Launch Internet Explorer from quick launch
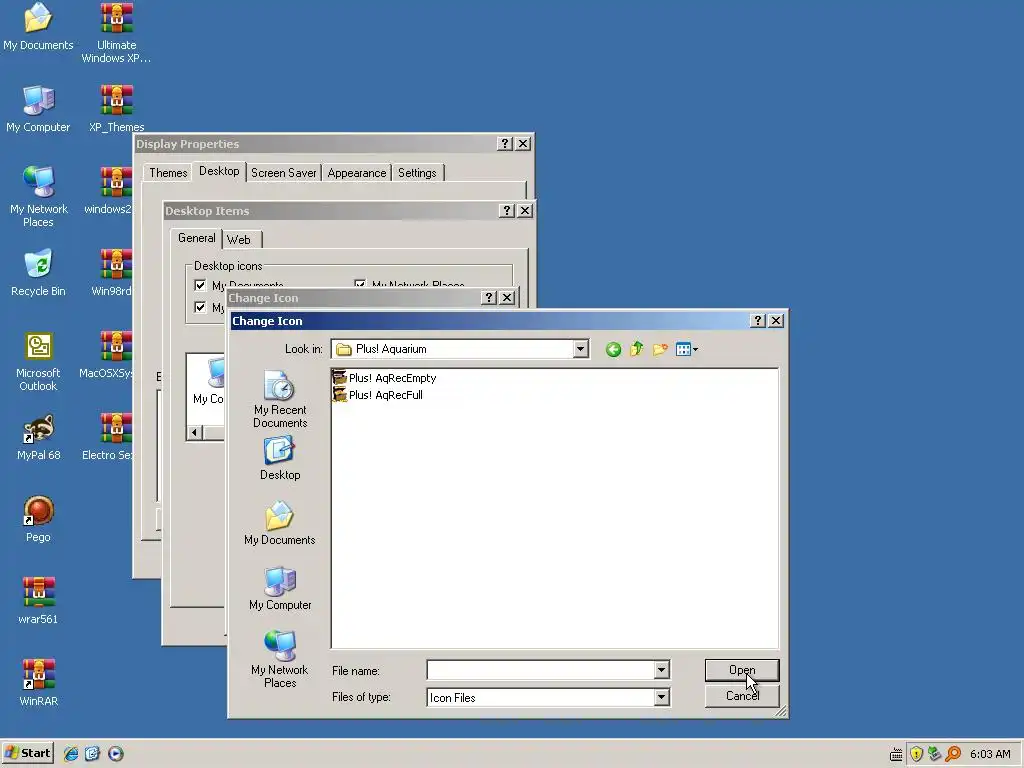1024x768 pixels. [71, 754]
